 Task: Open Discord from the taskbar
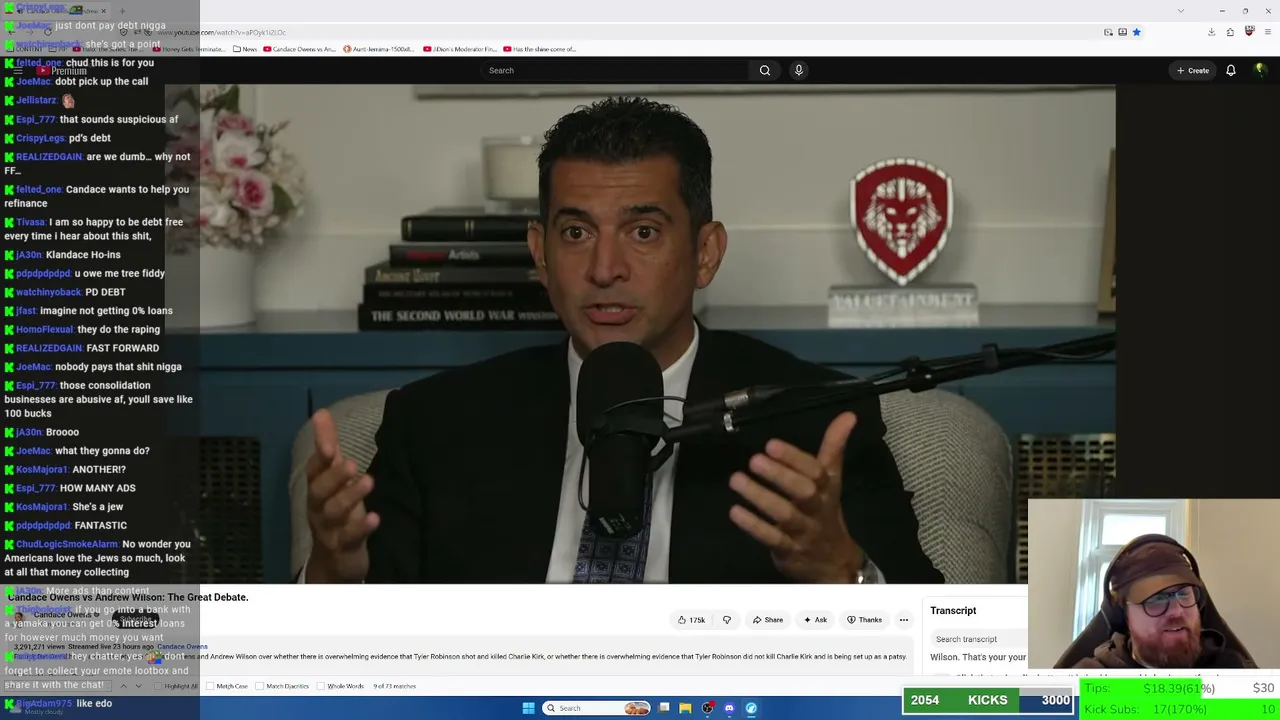tap(729, 708)
